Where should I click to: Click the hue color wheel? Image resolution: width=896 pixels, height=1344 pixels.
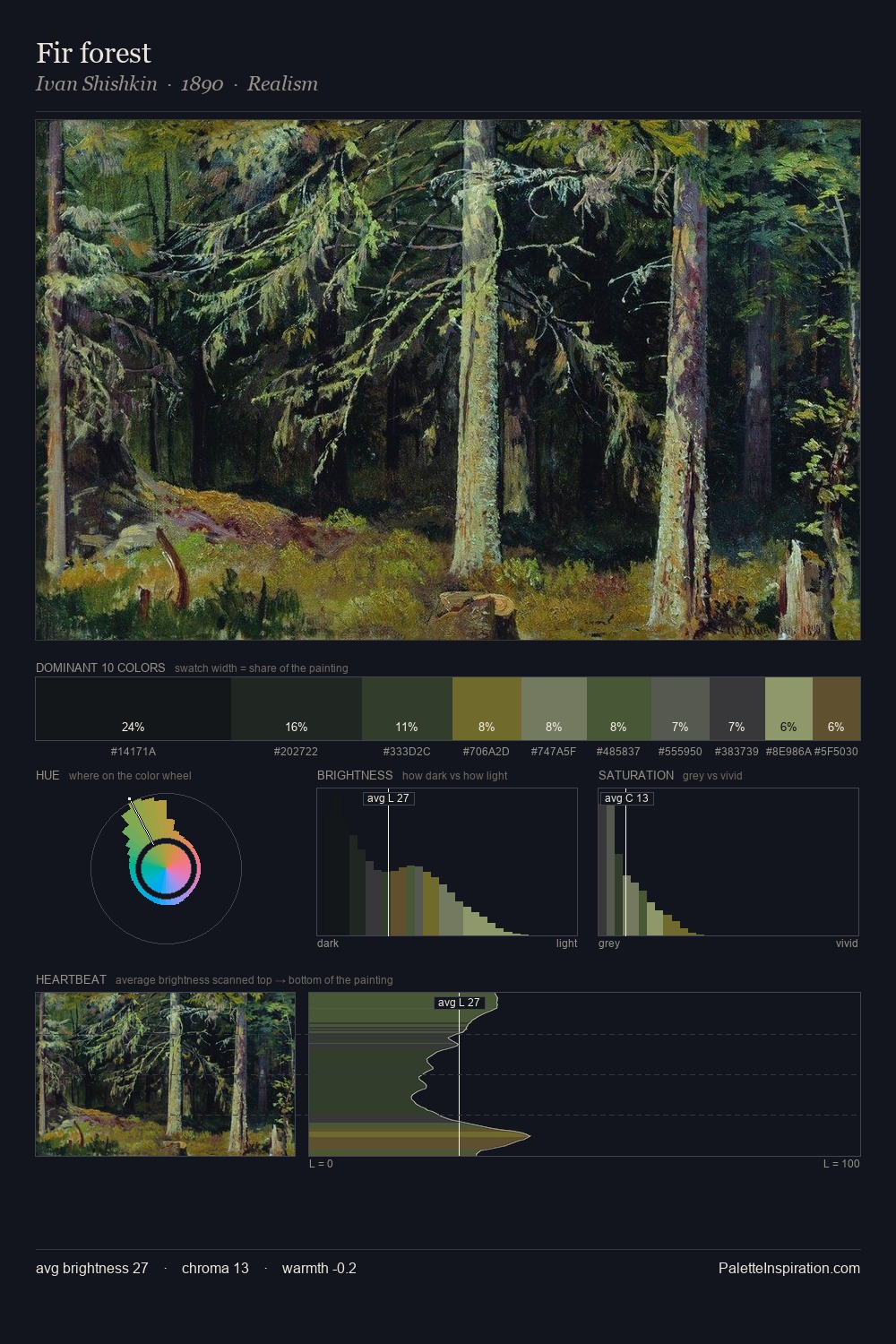pos(166,868)
